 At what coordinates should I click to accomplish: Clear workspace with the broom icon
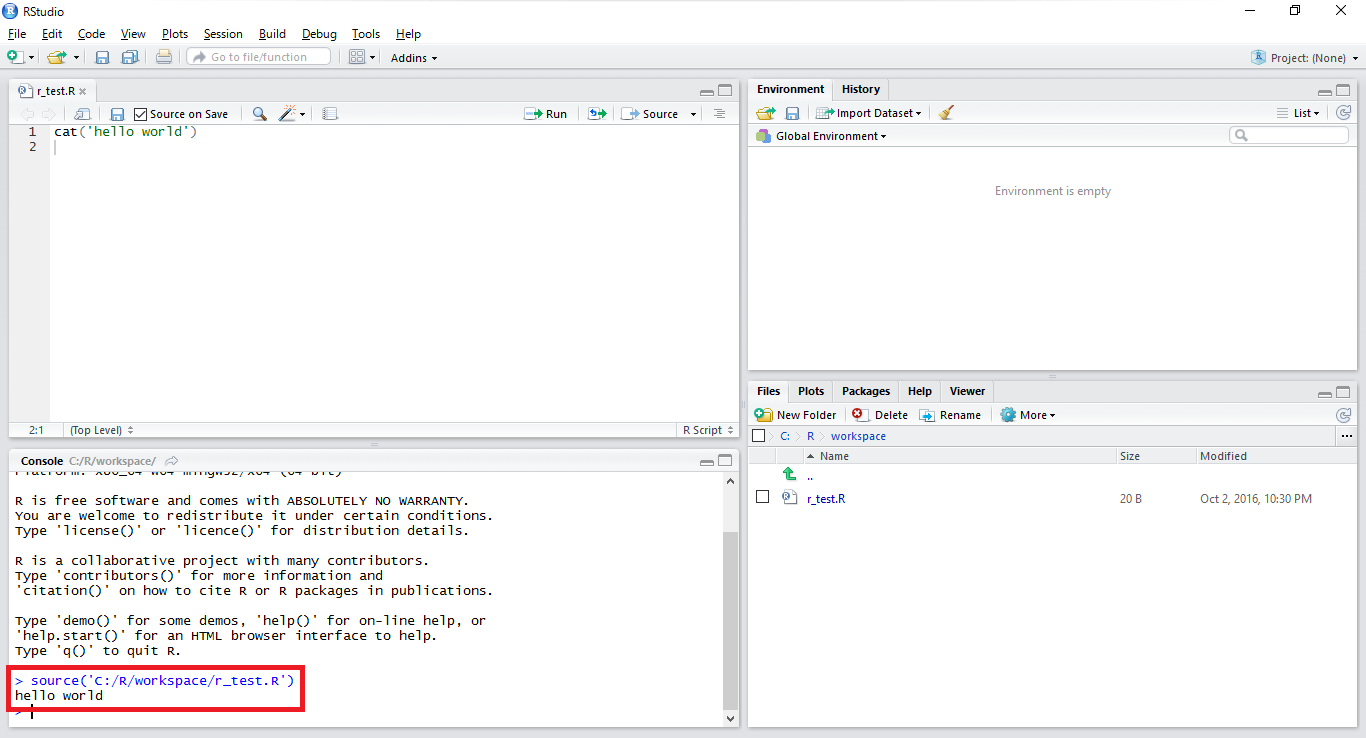946,113
